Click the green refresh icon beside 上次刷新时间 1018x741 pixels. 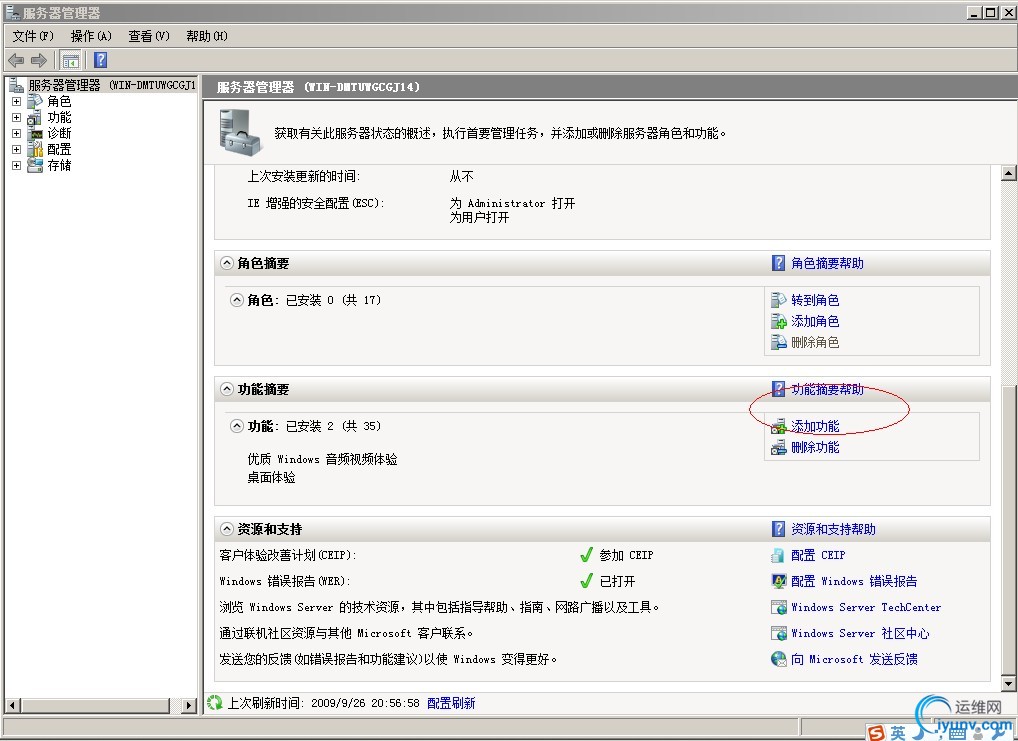click(215, 703)
